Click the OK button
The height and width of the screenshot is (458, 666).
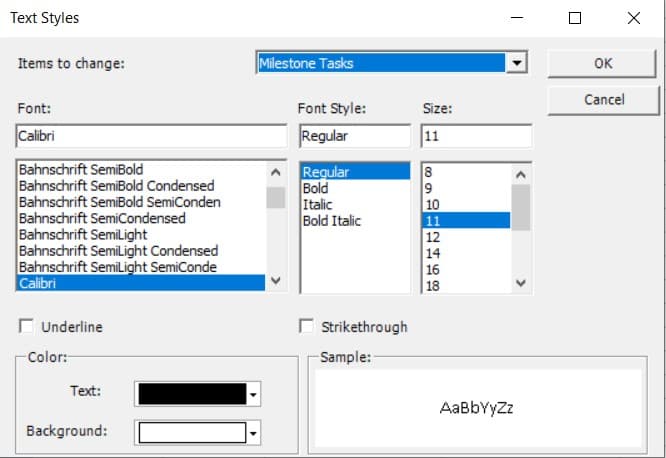602,63
